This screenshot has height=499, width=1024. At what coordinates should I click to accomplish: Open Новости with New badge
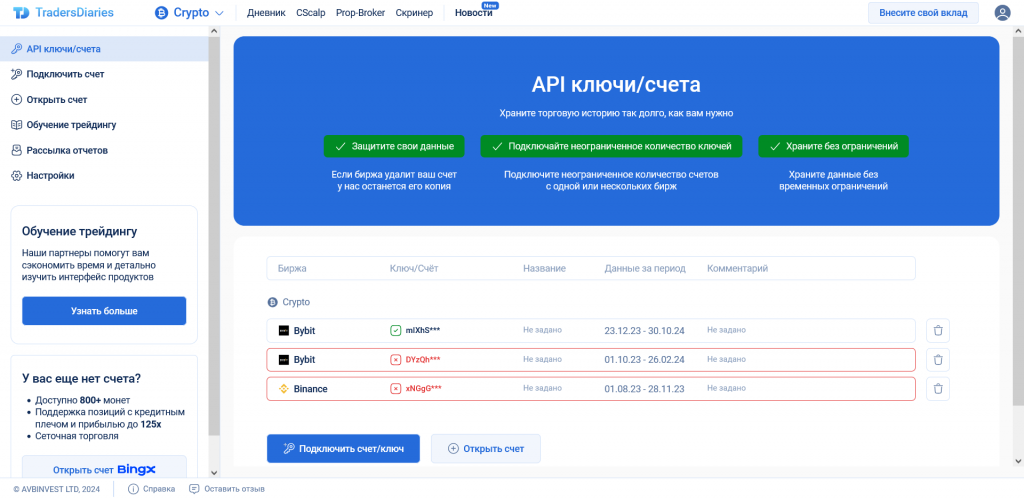(473, 13)
